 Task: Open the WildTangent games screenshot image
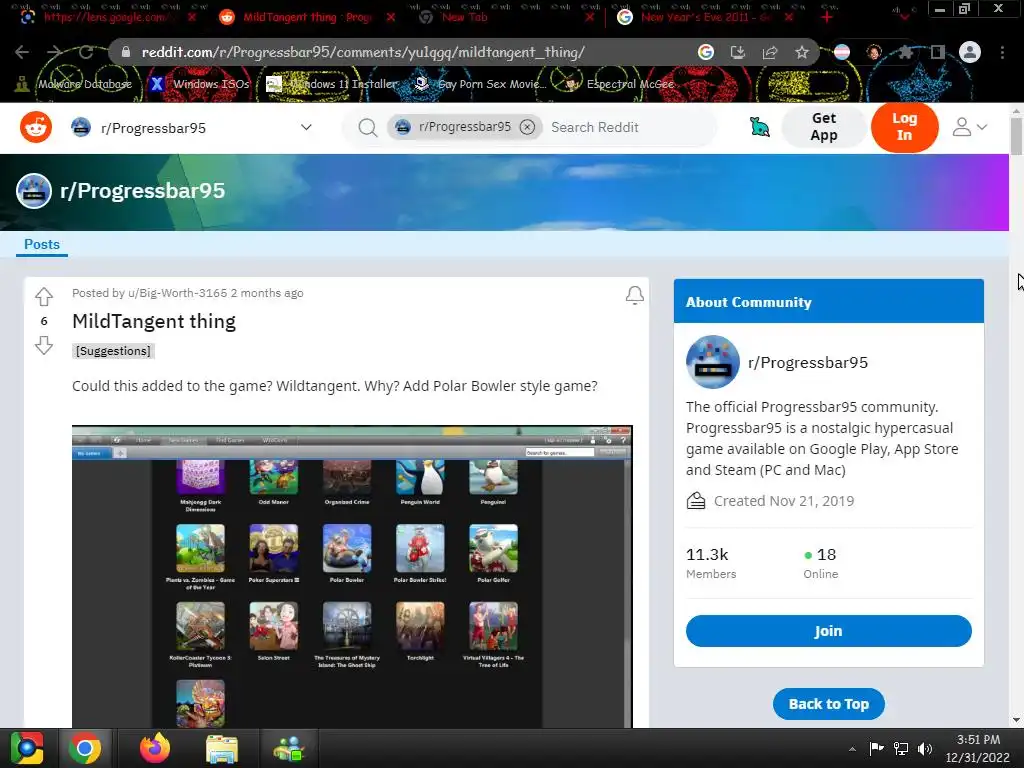(352, 577)
